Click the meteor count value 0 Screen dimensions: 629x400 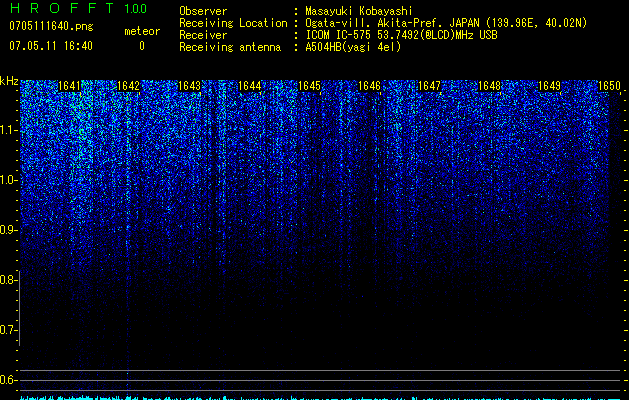tap(142, 46)
